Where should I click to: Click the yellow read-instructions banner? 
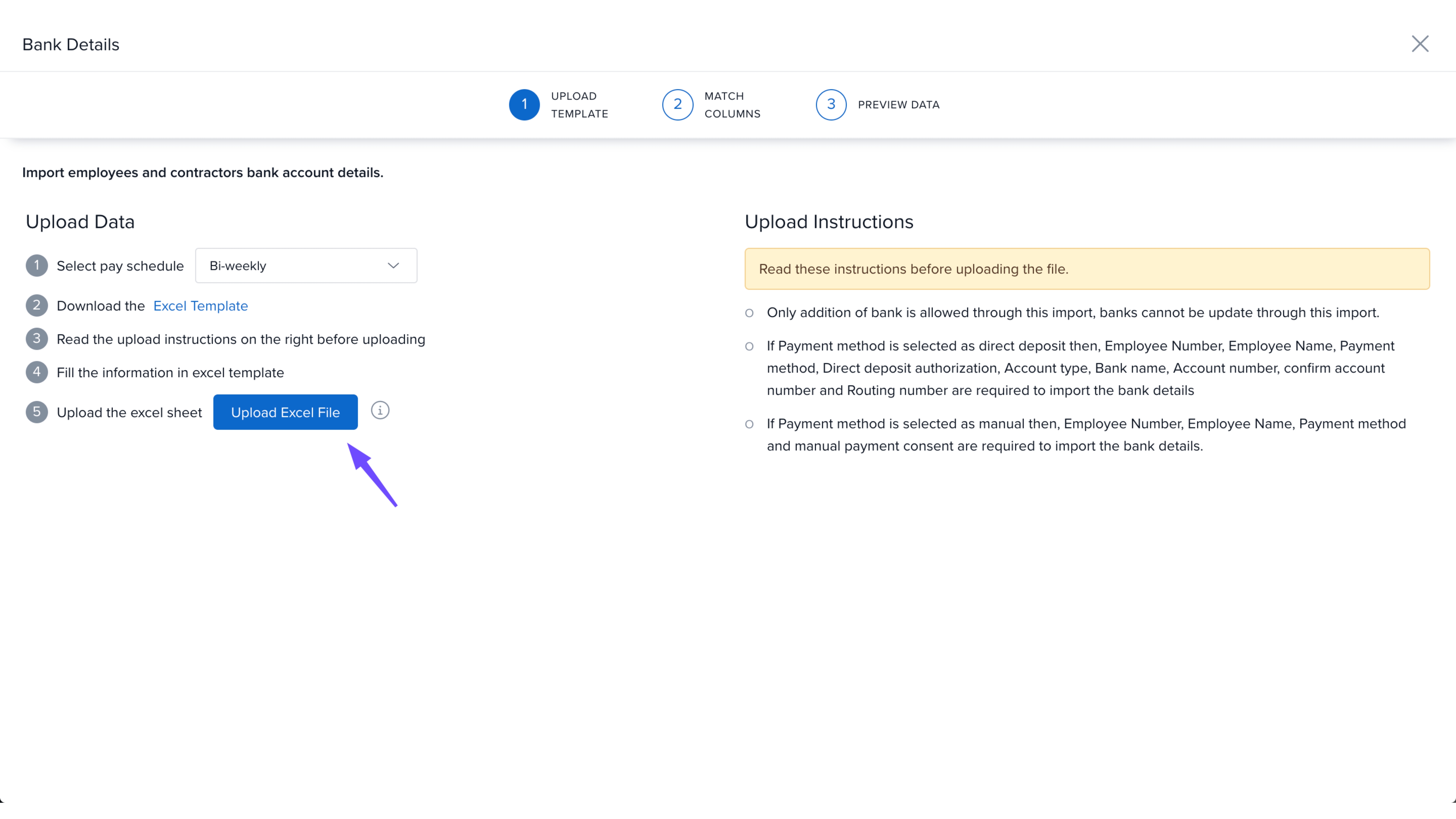(x=1086, y=269)
